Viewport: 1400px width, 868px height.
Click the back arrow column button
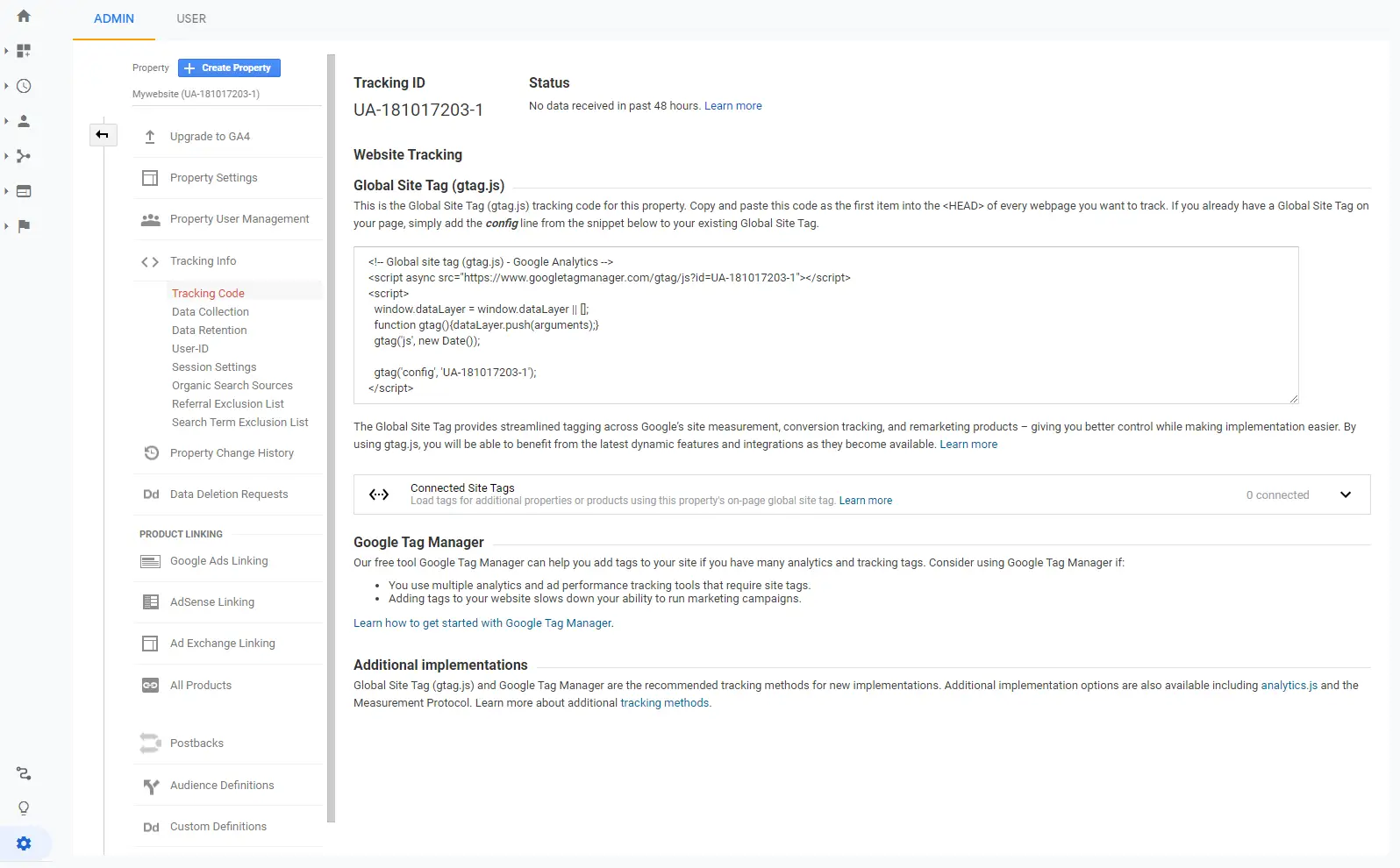pyautogui.click(x=103, y=134)
